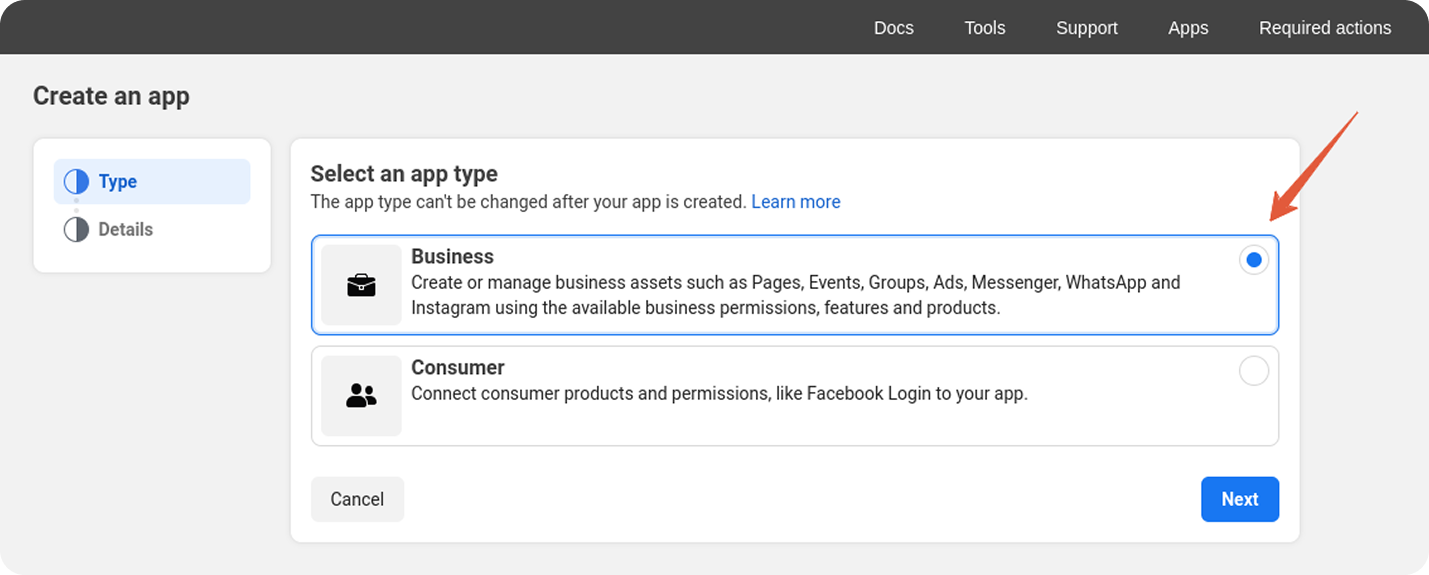The height and width of the screenshot is (575, 1429).
Task: Open the Docs menu
Action: pos(894,28)
